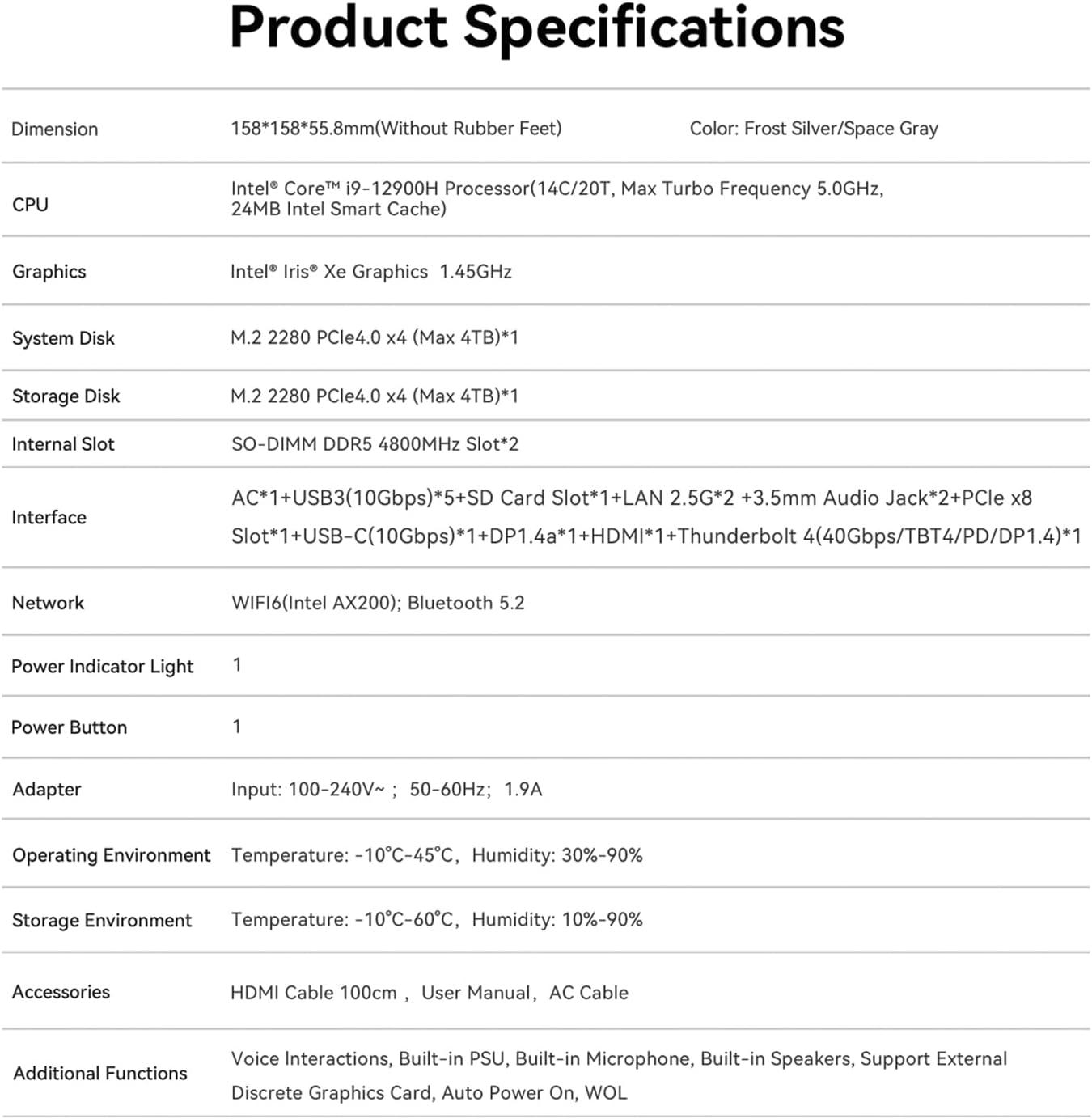The width and height of the screenshot is (1092, 1119).
Task: Select the Additional Functions label
Action: pyautogui.click(x=100, y=1073)
